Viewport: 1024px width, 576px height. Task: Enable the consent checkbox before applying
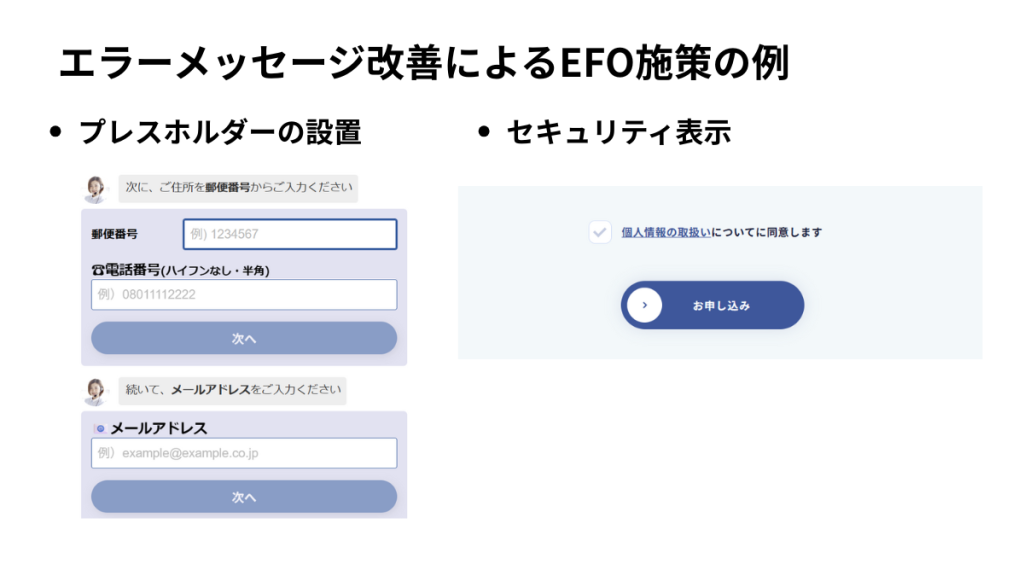(x=600, y=232)
